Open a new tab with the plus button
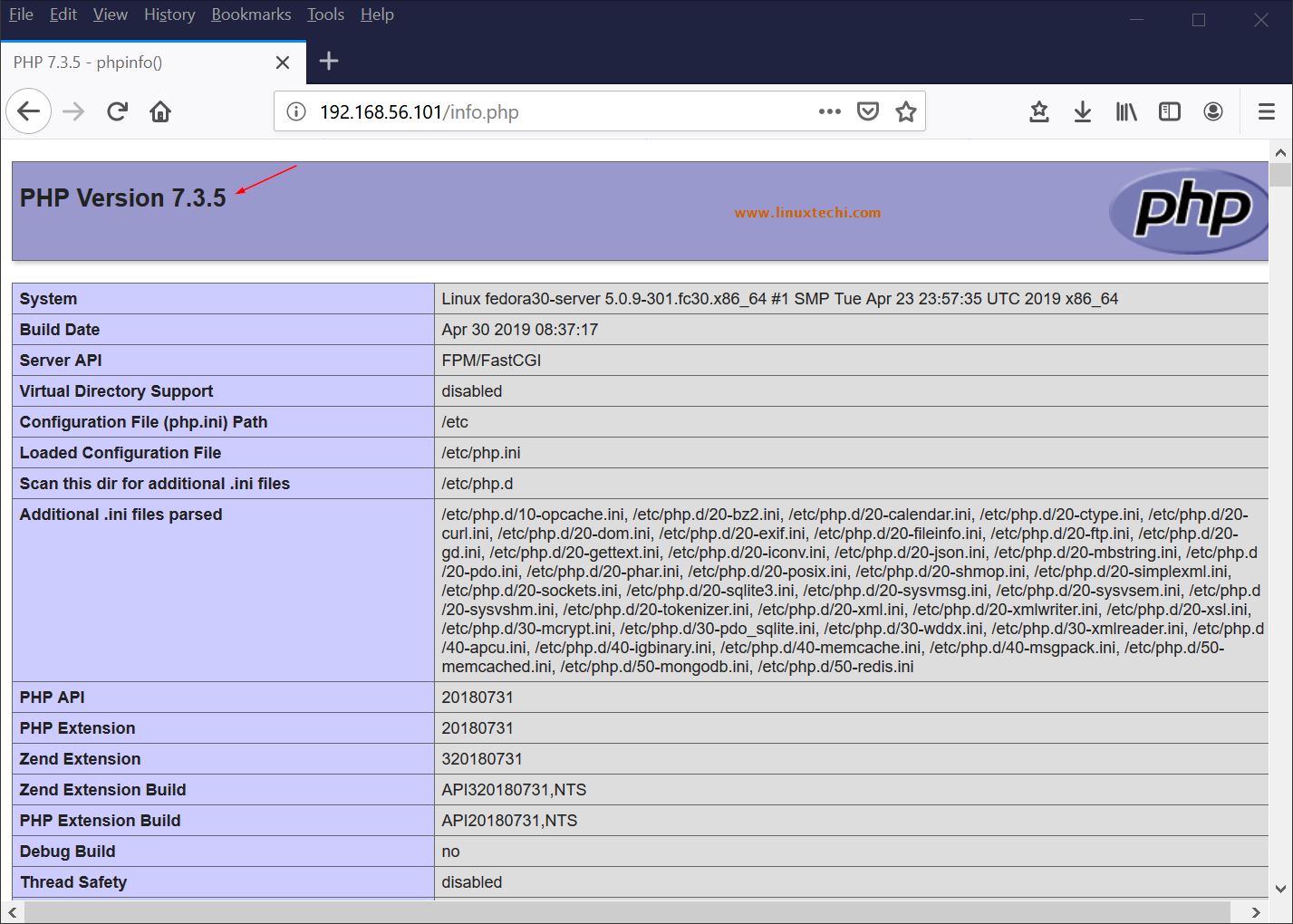 329,61
